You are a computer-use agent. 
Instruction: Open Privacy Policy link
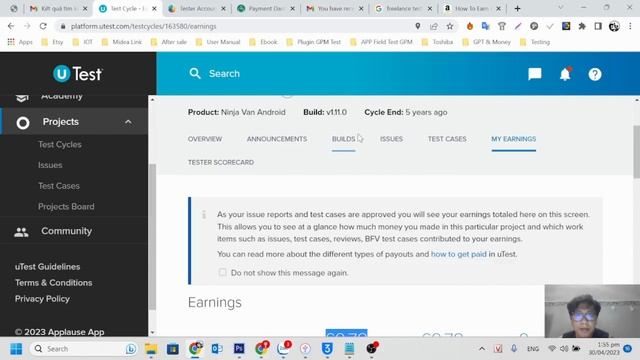click(42, 299)
